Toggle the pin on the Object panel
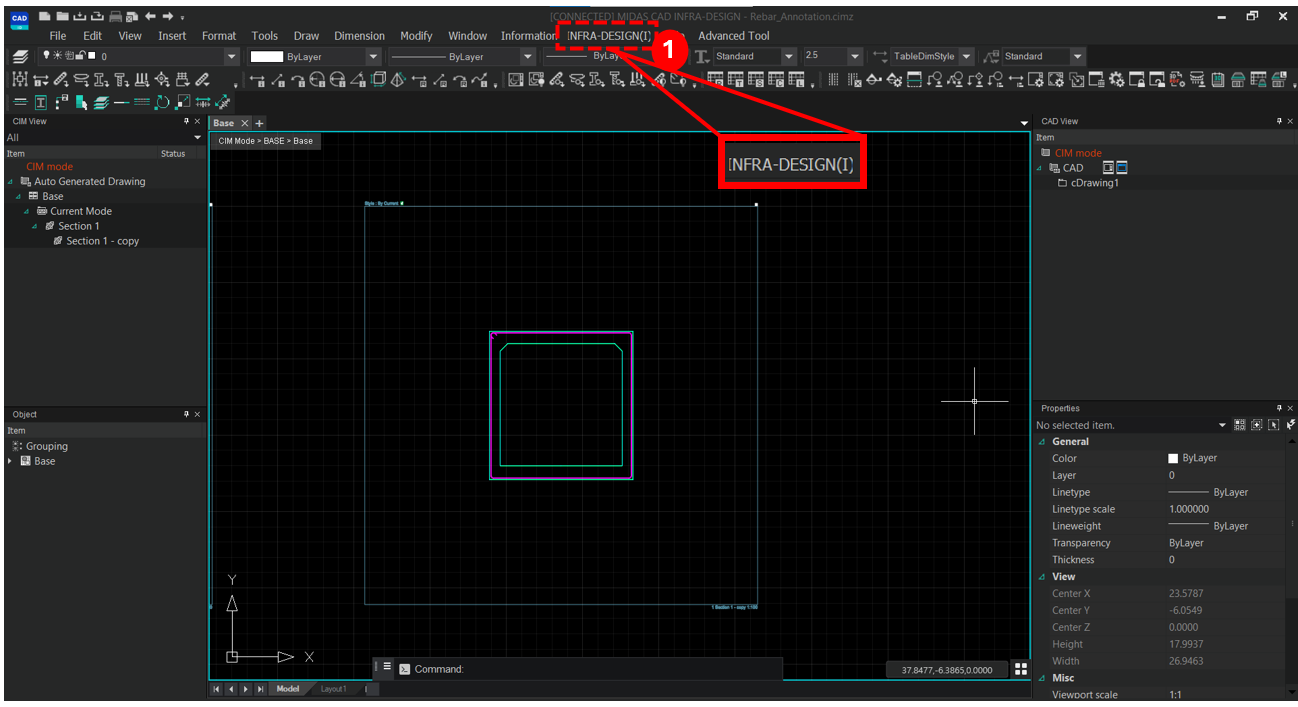The width and height of the screenshot is (1298, 707). click(186, 414)
